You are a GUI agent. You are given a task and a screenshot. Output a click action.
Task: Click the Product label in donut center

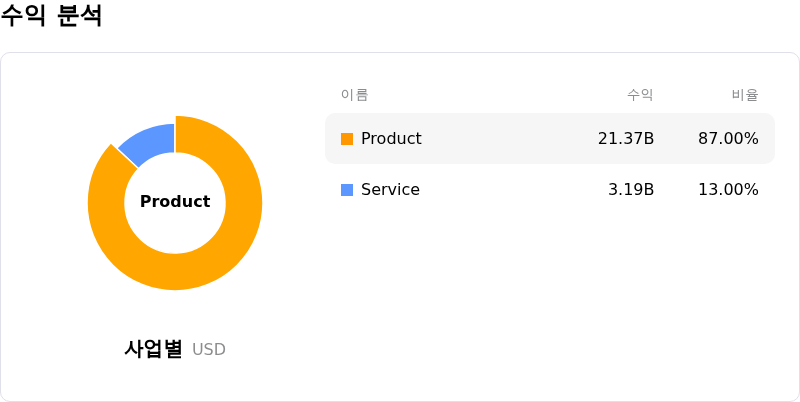(175, 202)
